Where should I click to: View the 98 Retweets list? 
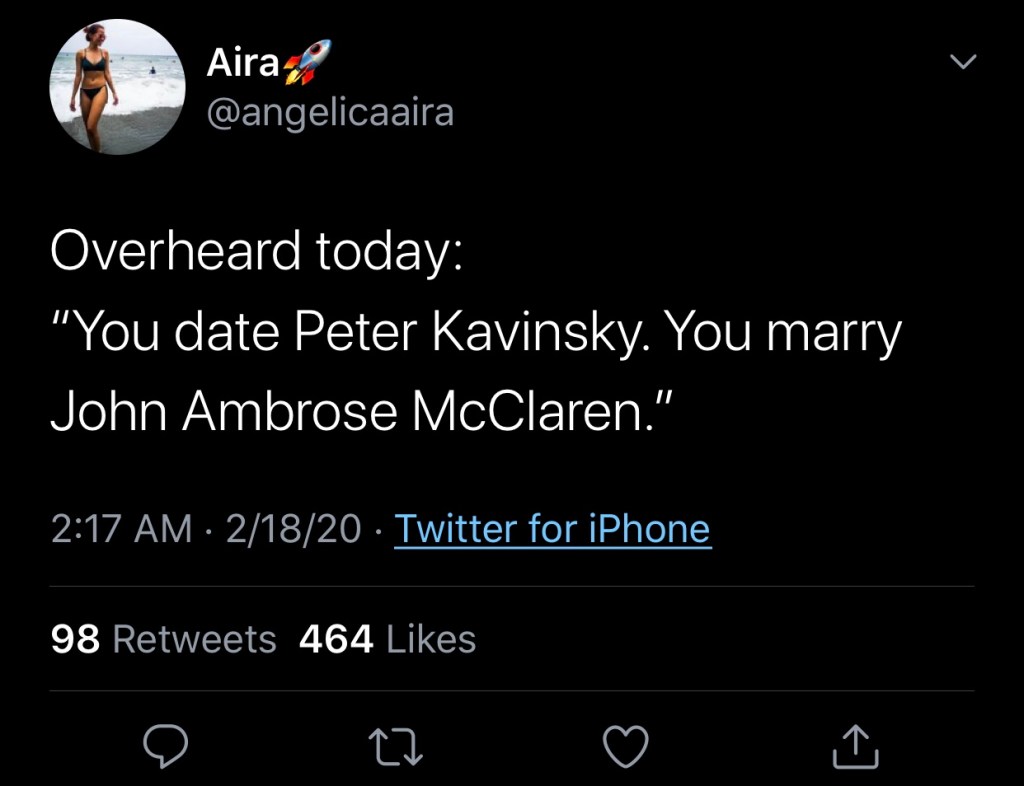click(163, 639)
